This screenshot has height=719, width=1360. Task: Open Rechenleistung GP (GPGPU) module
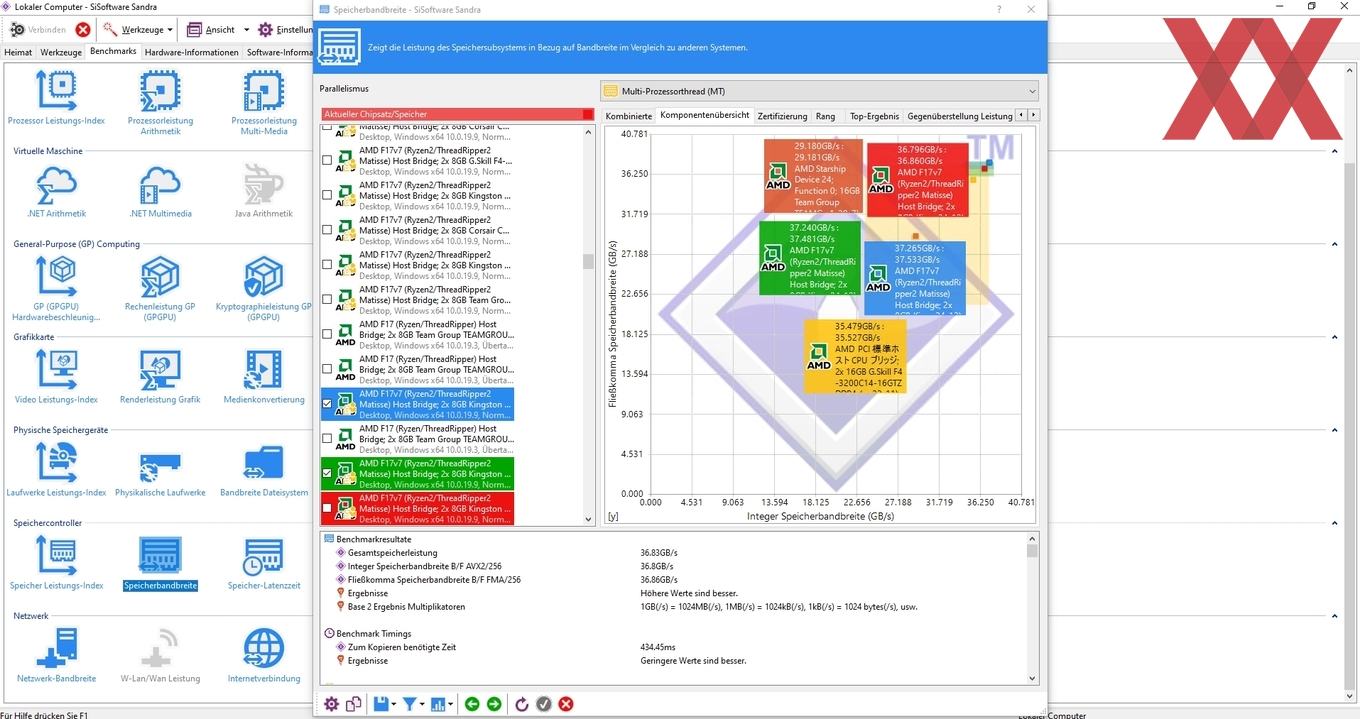[x=160, y=289]
